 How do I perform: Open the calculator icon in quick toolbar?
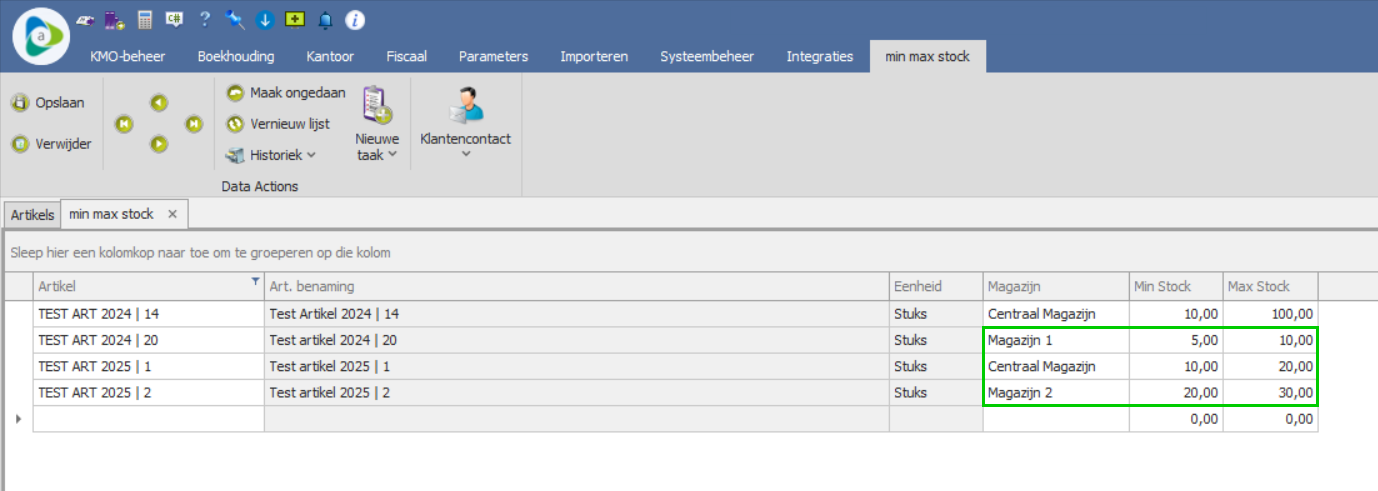145,19
